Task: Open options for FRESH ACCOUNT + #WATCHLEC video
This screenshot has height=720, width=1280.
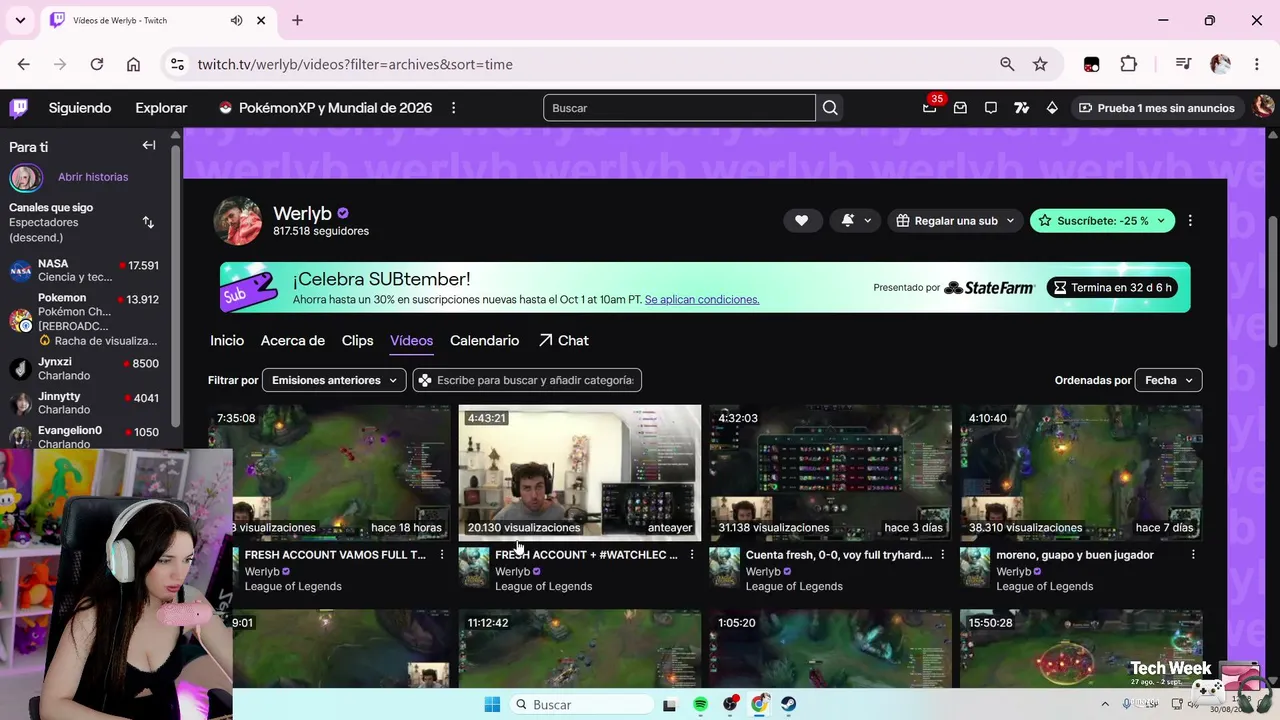Action: click(x=692, y=554)
